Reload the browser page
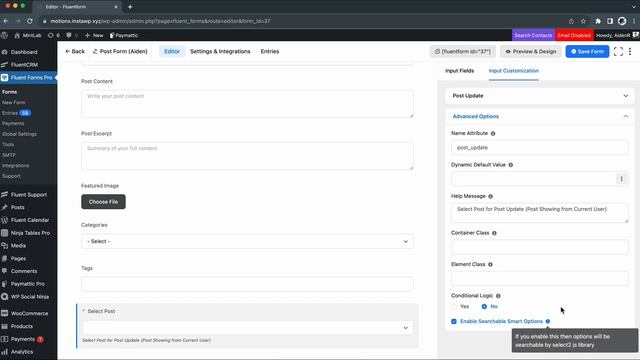The height and width of the screenshot is (360, 640). tap(30, 21)
